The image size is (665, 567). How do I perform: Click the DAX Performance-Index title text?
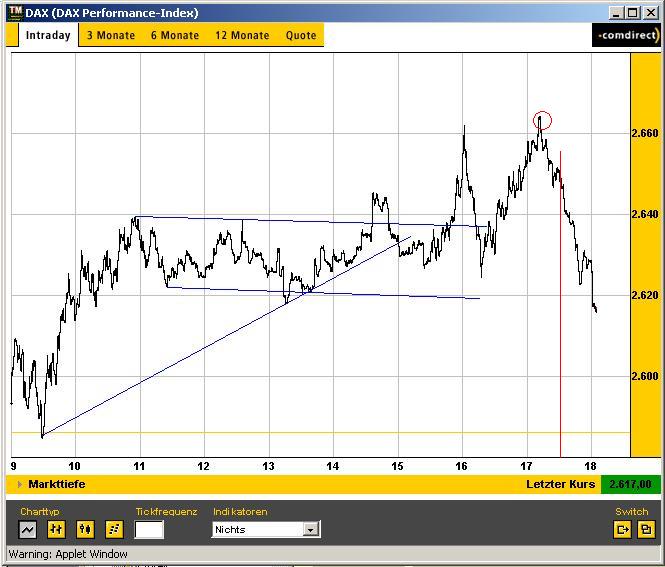click(x=112, y=13)
